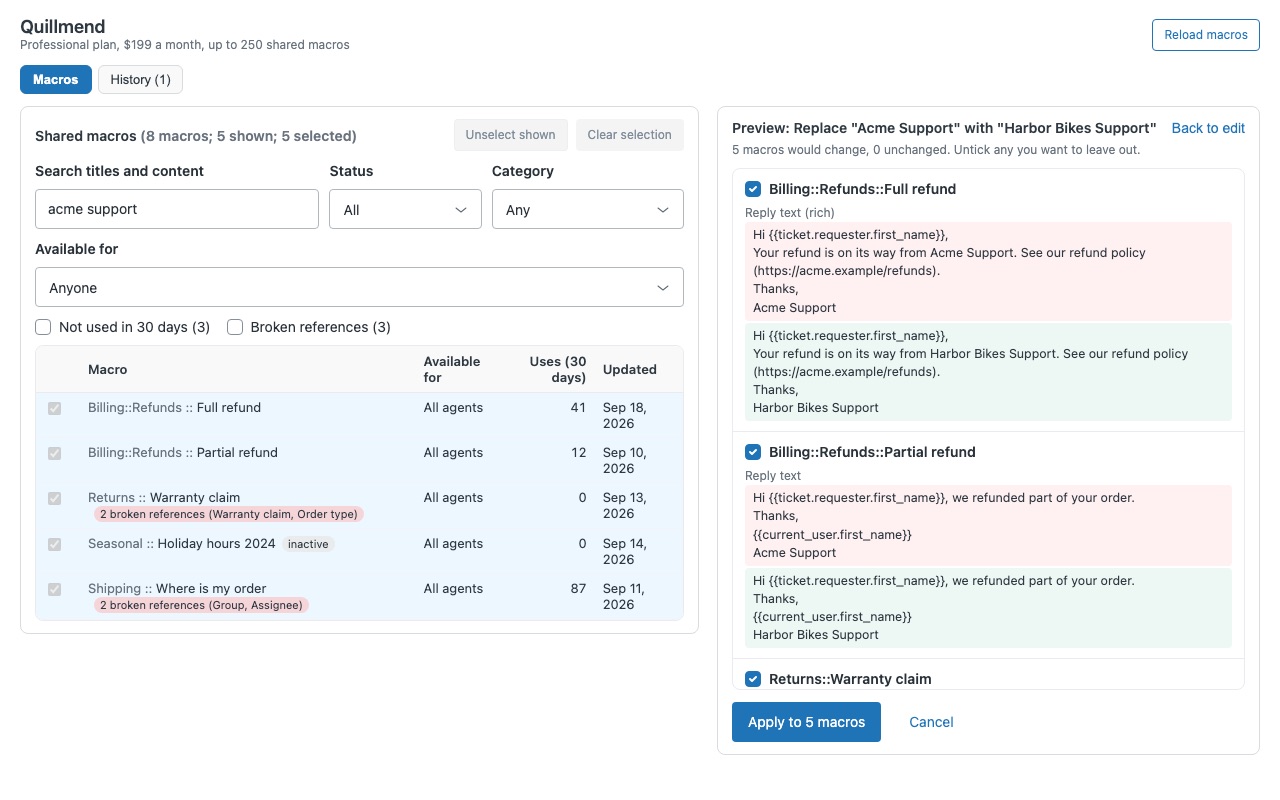This screenshot has height=800, width=1280.
Task: Open the History (1) tab
Action: pos(140,80)
